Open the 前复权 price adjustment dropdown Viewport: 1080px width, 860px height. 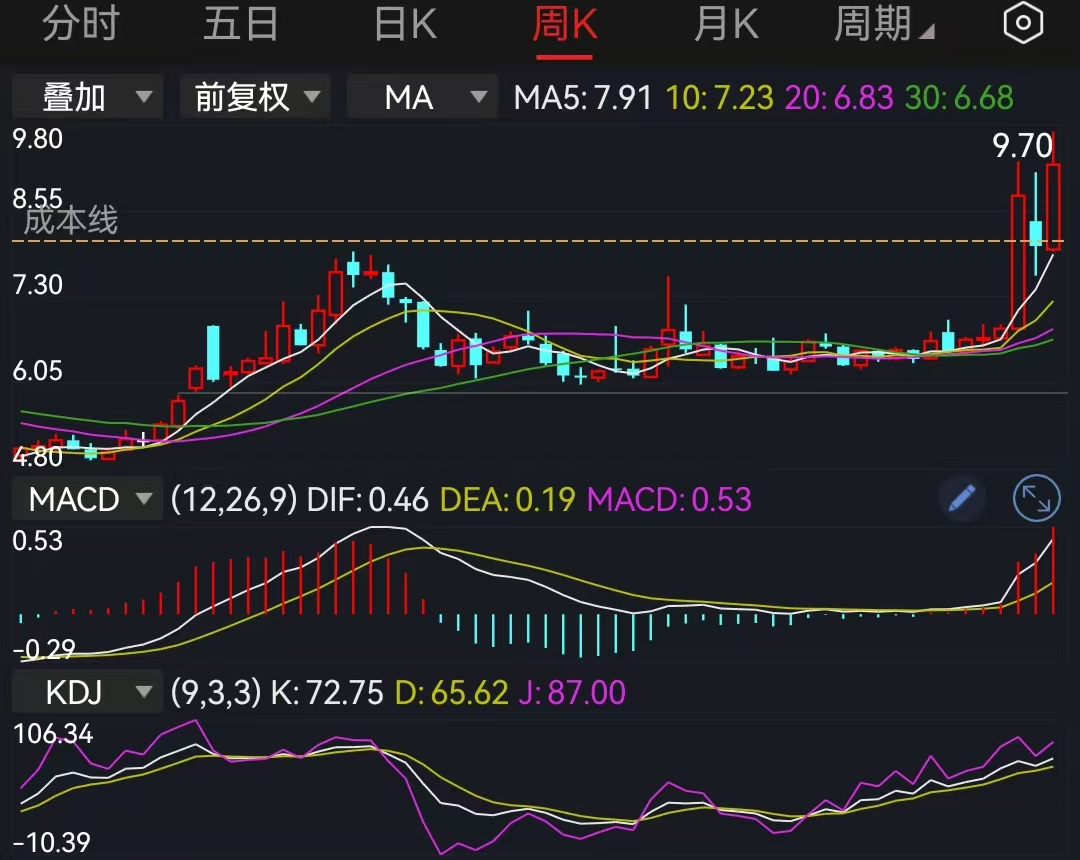[x=255, y=98]
